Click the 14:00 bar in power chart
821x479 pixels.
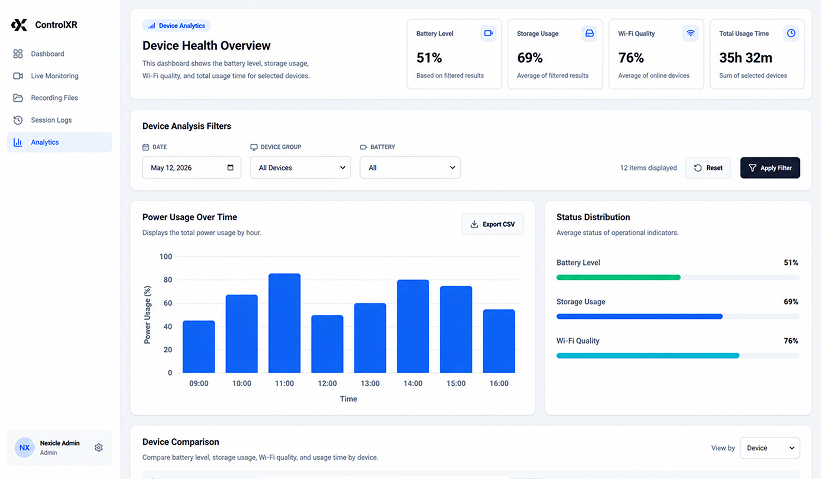(413, 326)
